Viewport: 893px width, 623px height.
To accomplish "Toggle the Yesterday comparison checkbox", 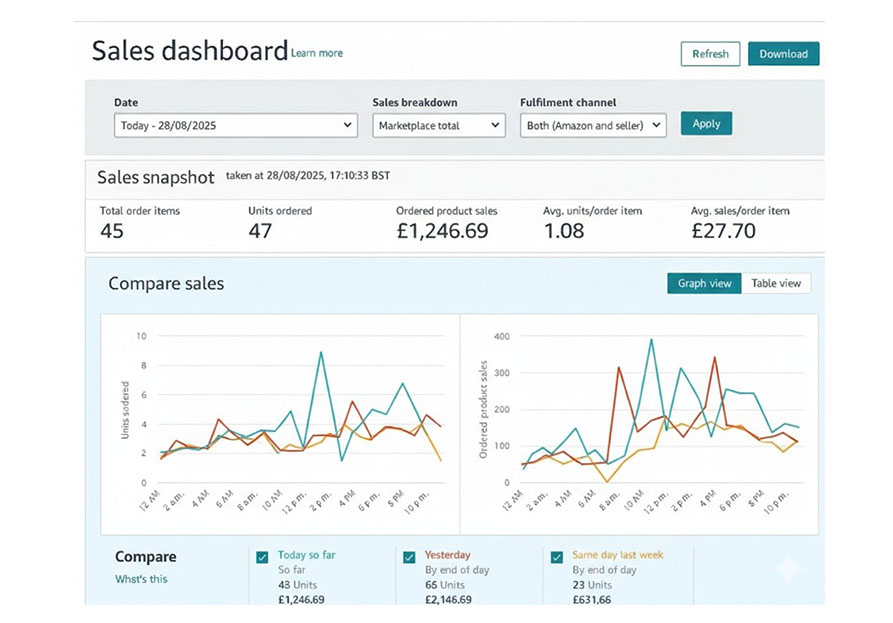I will (409, 557).
